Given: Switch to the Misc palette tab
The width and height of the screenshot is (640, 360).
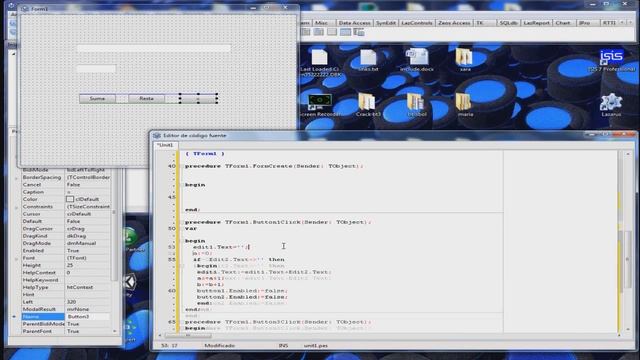Looking at the screenshot, I should click(x=321, y=23).
